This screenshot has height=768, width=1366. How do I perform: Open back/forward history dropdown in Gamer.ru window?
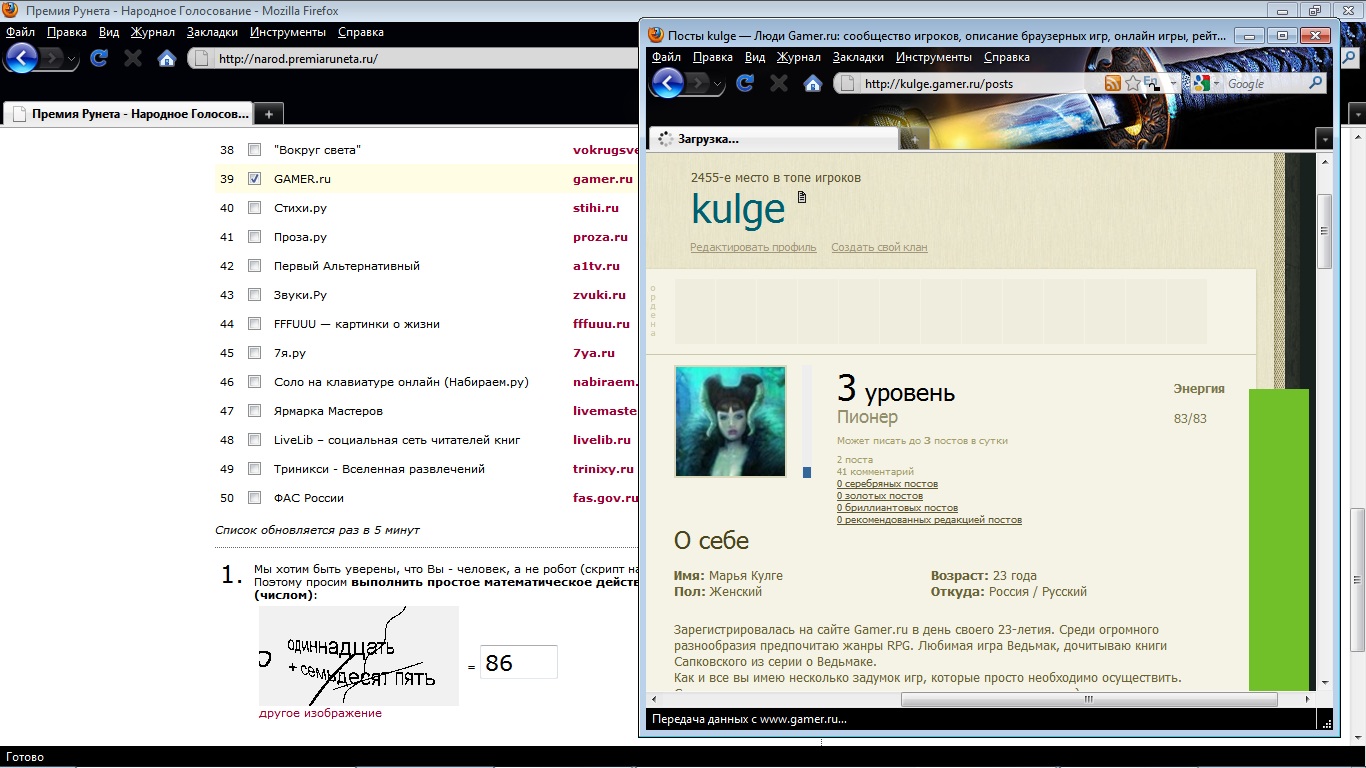coord(719,84)
